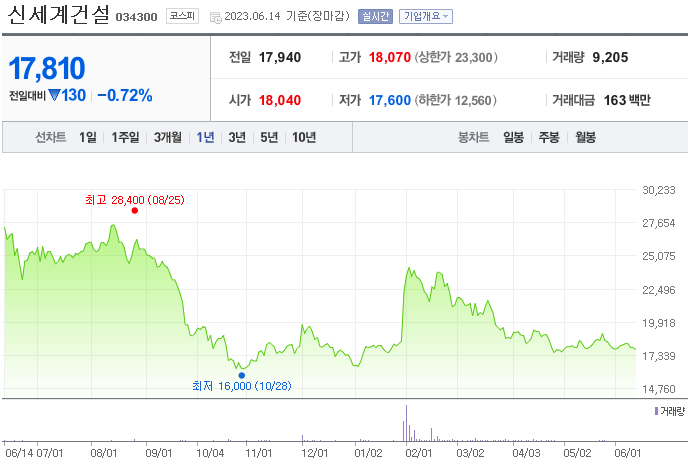
Task: Click the 상한가 23,300 text
Action: pos(456,57)
